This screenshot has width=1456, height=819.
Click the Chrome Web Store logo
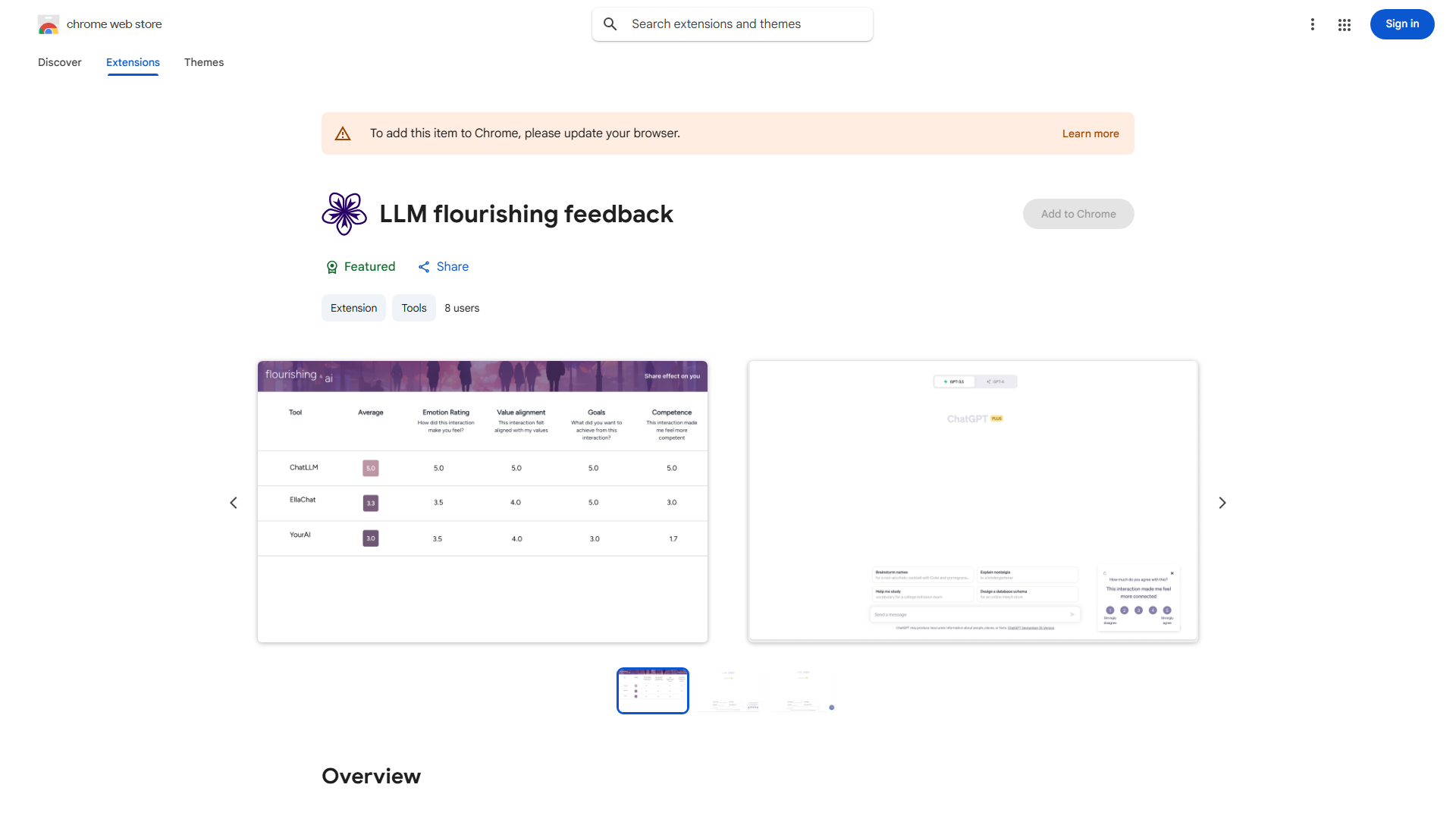[x=49, y=24]
